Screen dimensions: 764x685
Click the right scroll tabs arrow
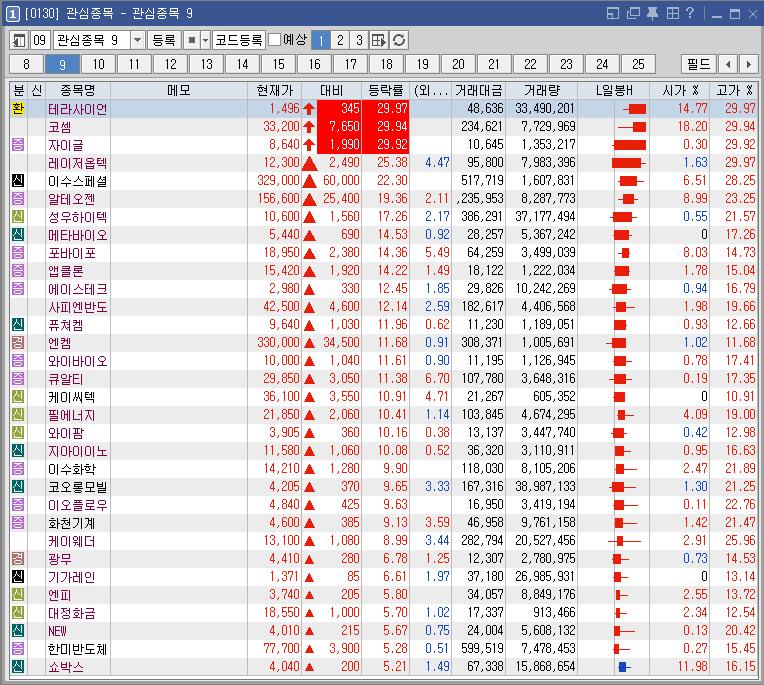[x=748, y=64]
